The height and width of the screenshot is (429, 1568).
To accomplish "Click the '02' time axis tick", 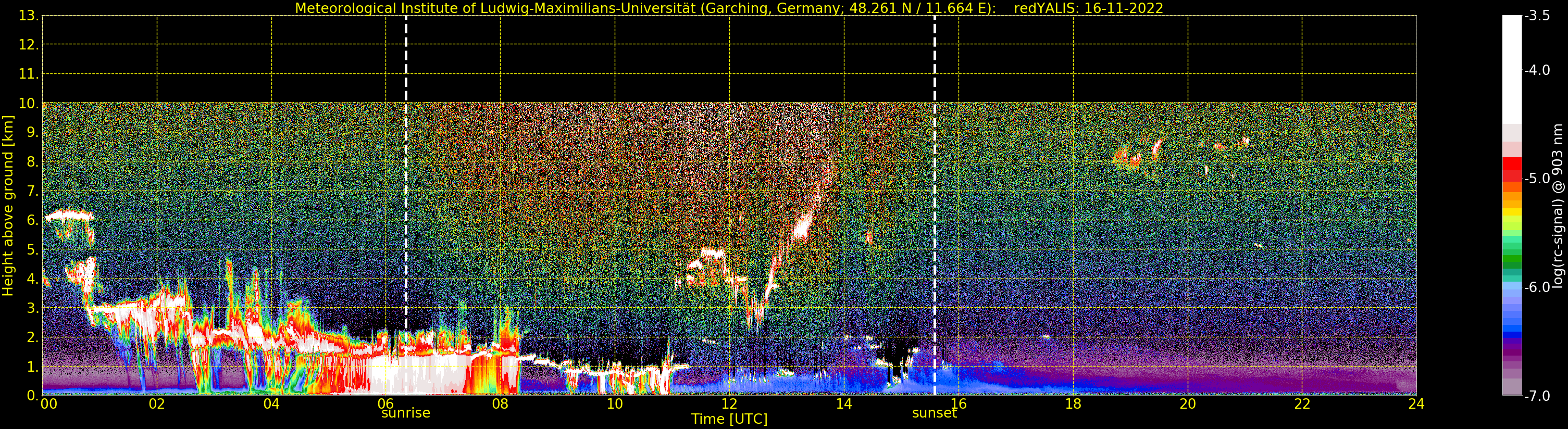I will 157,404.
